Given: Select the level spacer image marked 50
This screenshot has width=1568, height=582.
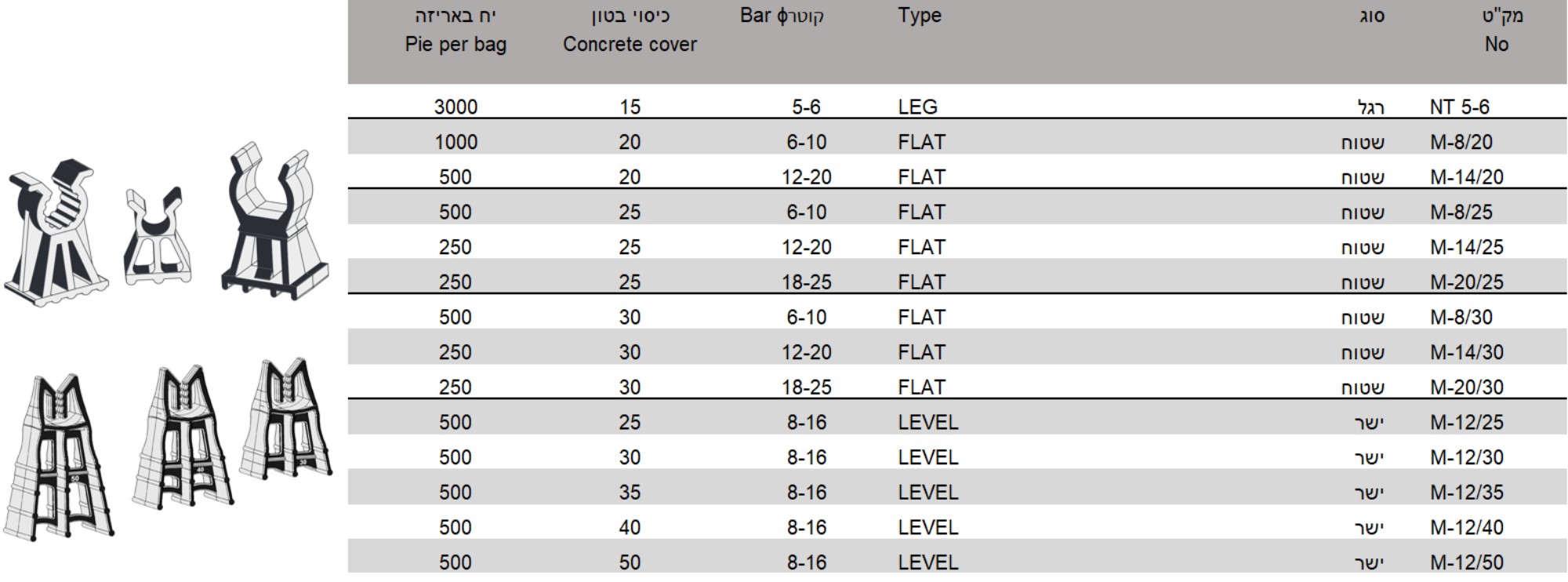Looking at the screenshot, I should coord(59,459).
